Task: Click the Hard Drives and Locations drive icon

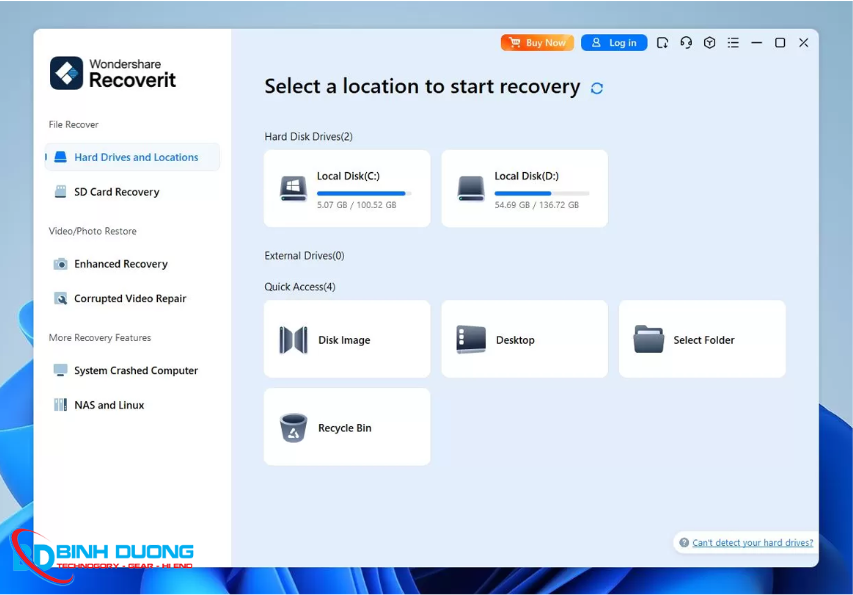Action: click(x=60, y=157)
